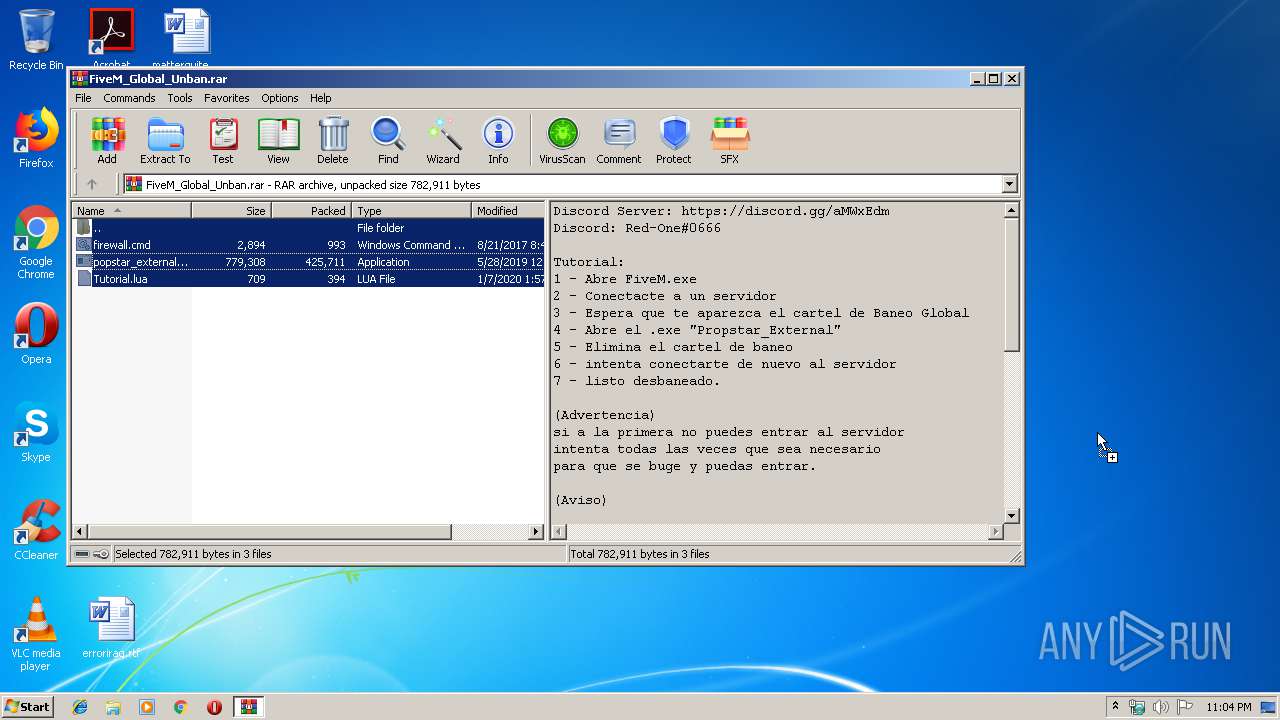Select the popstar_external application file
Image resolution: width=1280 pixels, height=720 pixels.
[x=308, y=262]
